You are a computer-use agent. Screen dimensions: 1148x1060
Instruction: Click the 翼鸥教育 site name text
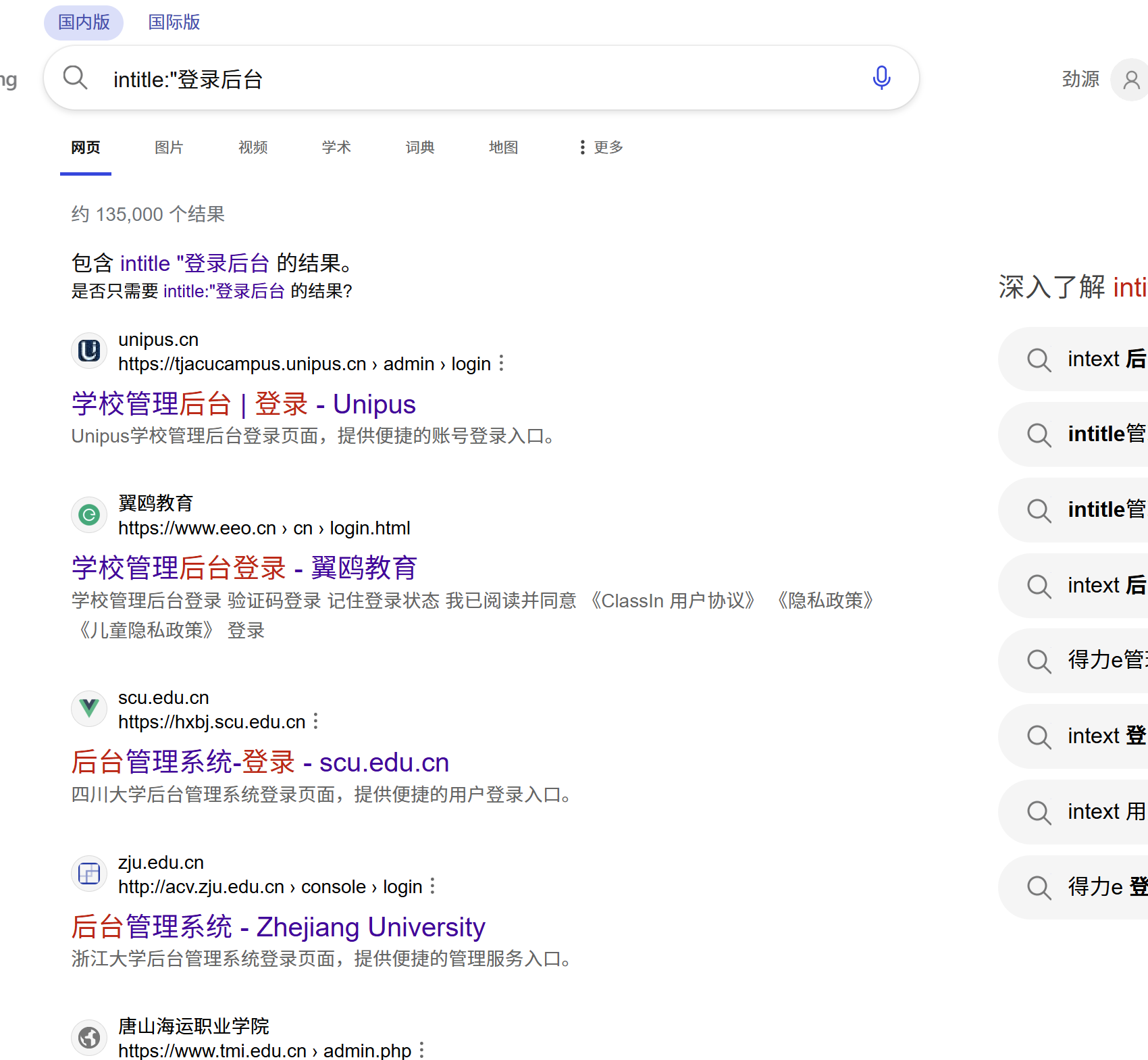[x=155, y=503]
